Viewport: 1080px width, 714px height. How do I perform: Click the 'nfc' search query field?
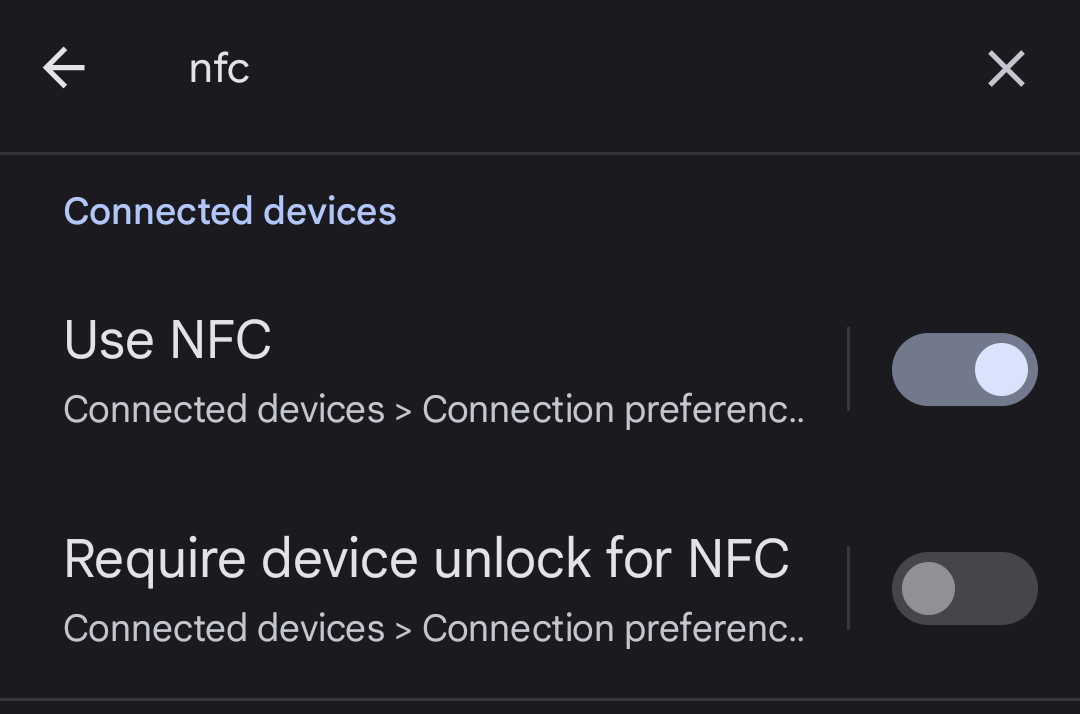point(219,69)
